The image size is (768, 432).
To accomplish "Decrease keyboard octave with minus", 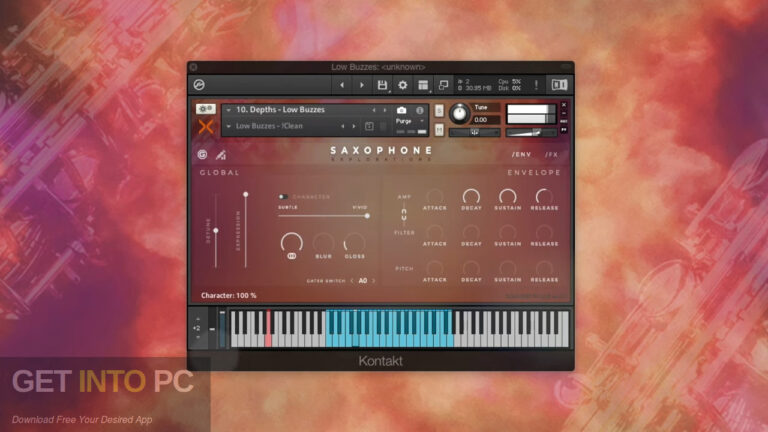I will [x=198, y=337].
